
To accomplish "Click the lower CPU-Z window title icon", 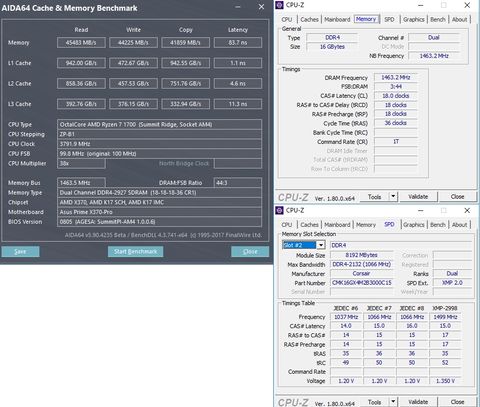I will pyautogui.click(x=279, y=210).
